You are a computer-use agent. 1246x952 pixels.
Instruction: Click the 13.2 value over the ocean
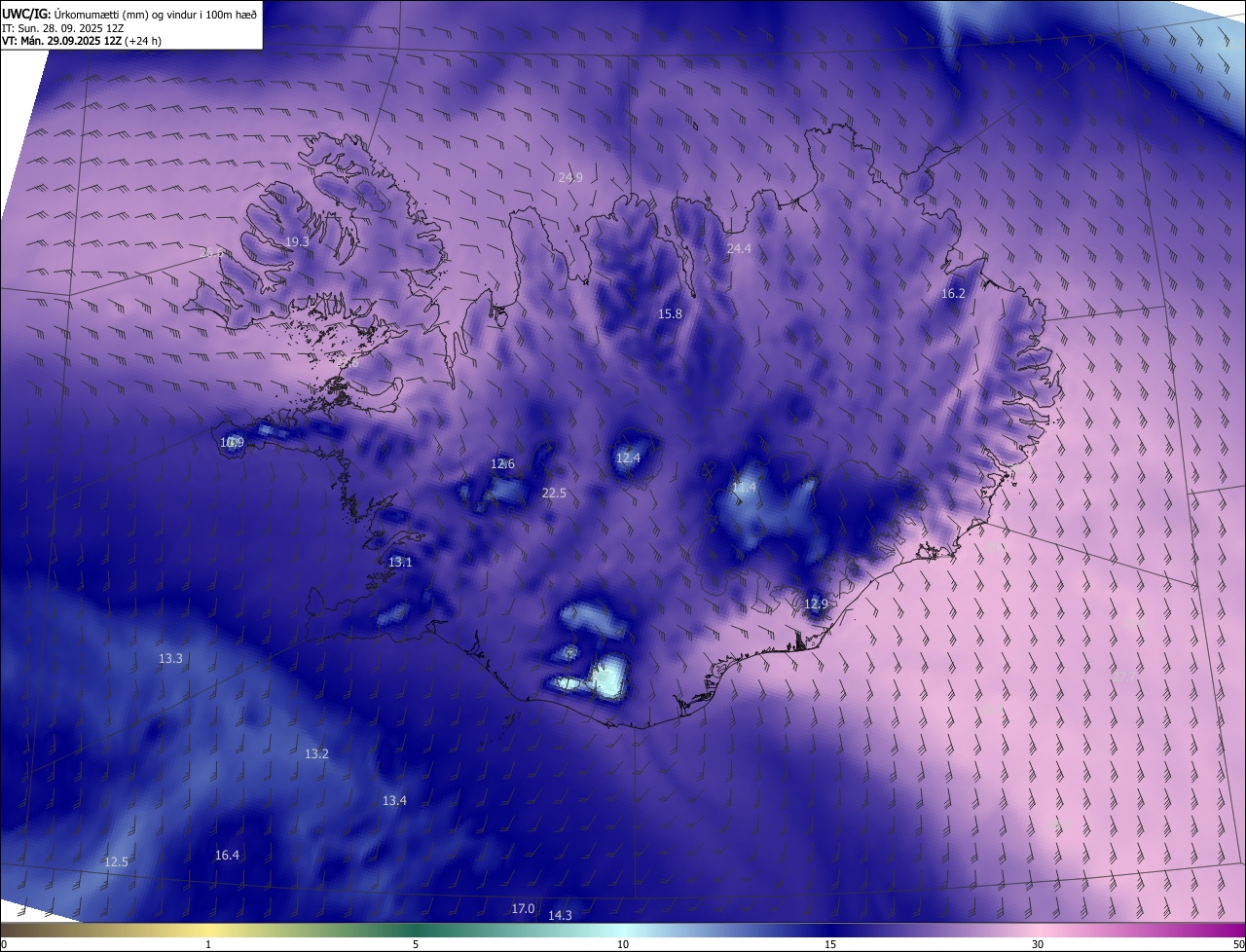click(316, 753)
